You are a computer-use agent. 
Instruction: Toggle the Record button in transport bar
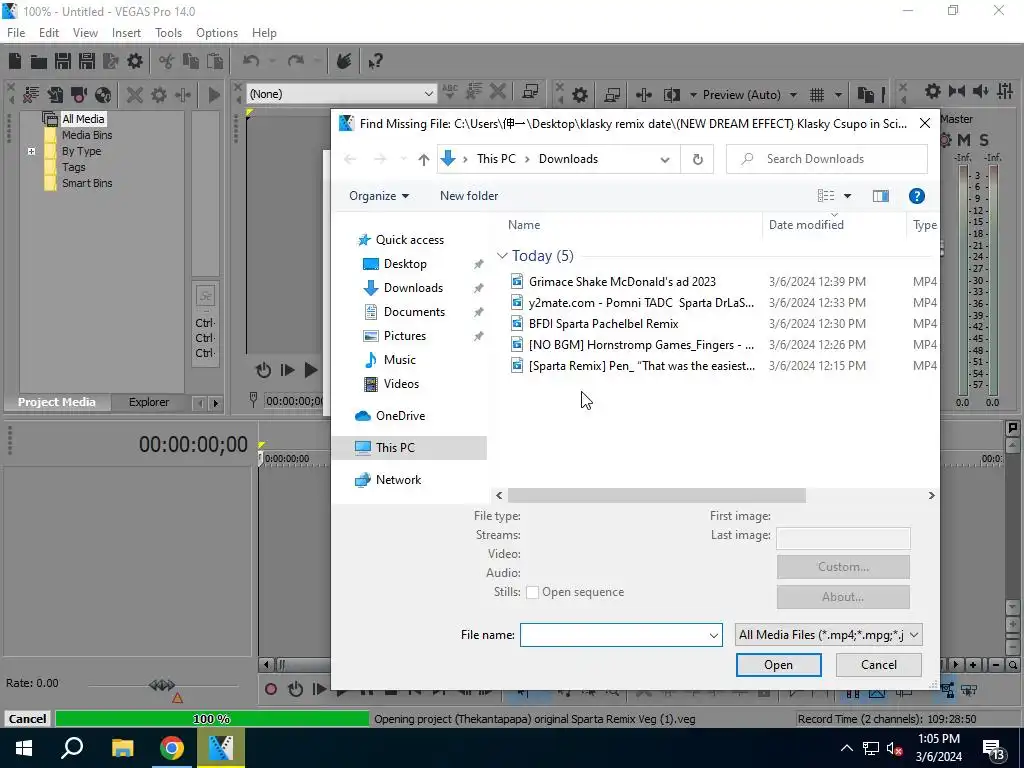pos(270,689)
